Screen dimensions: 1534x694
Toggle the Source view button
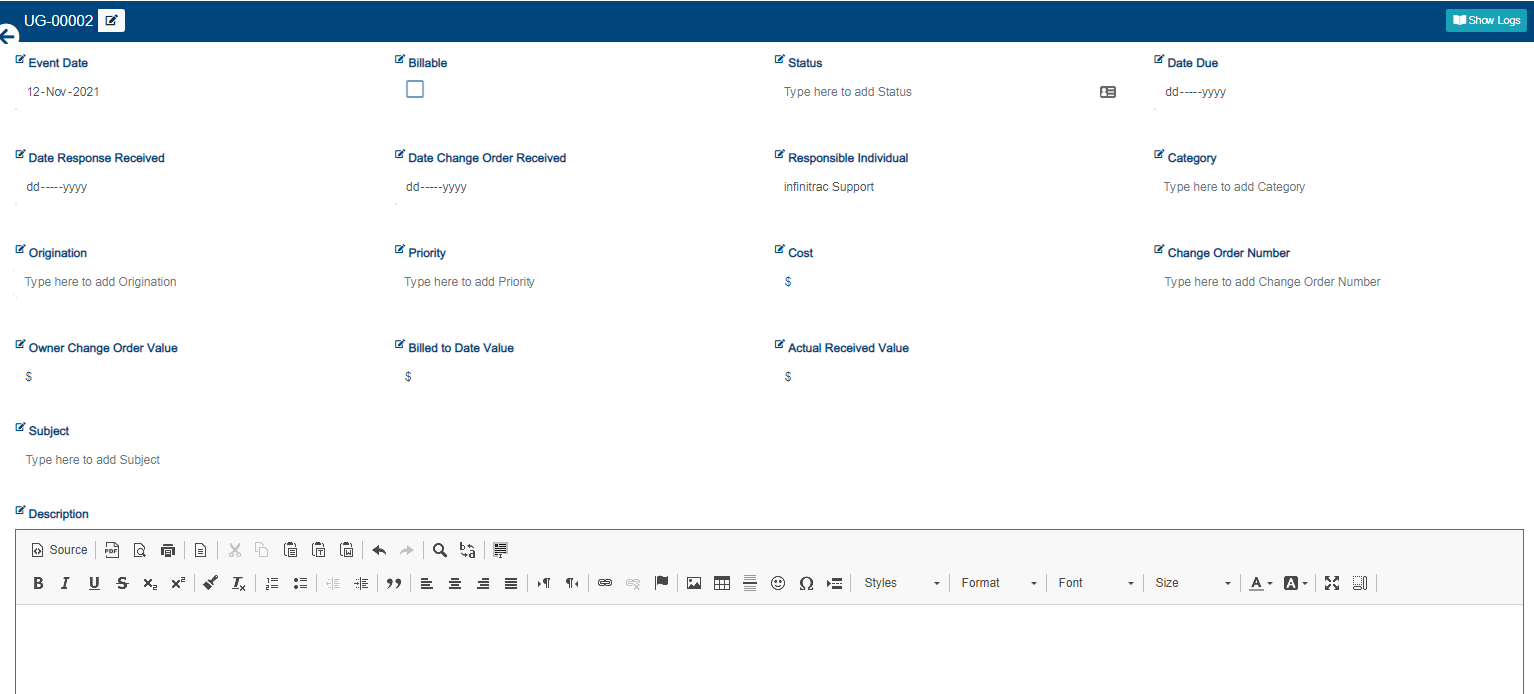(x=60, y=550)
